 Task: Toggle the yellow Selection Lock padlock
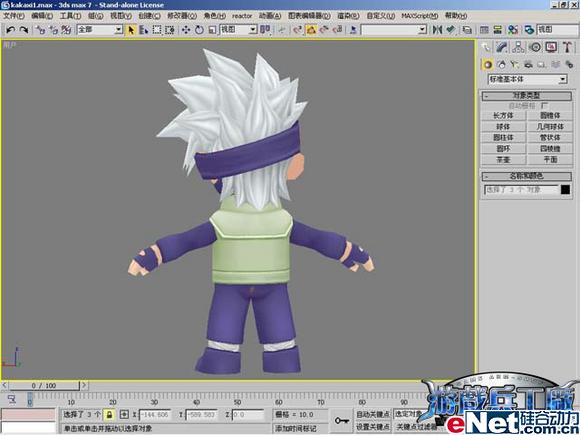click(x=109, y=415)
